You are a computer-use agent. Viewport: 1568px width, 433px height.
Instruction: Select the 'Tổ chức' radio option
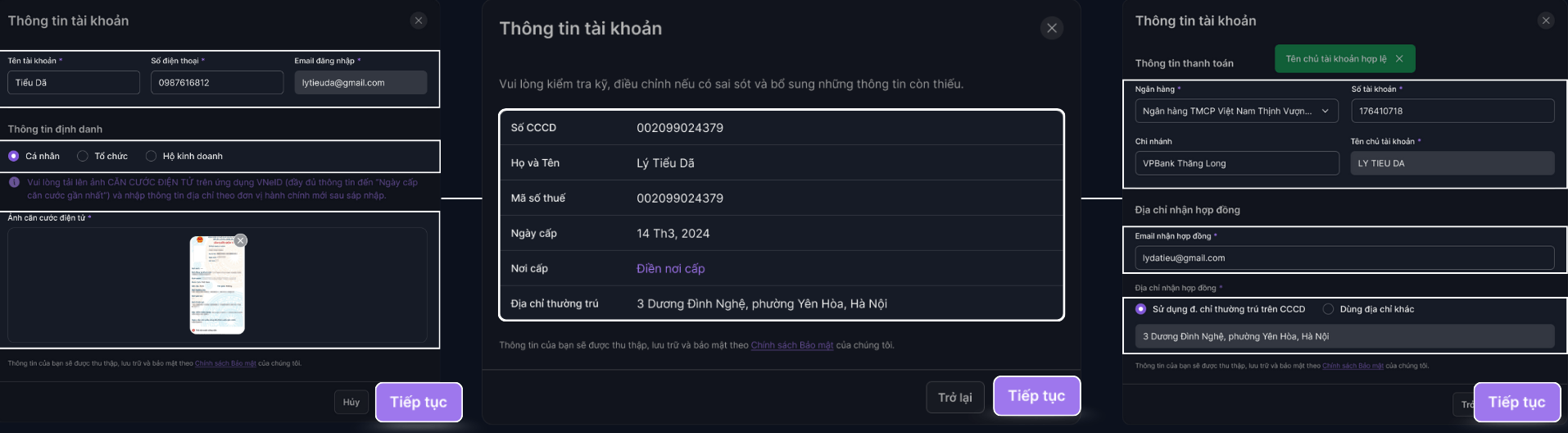[x=83, y=156]
